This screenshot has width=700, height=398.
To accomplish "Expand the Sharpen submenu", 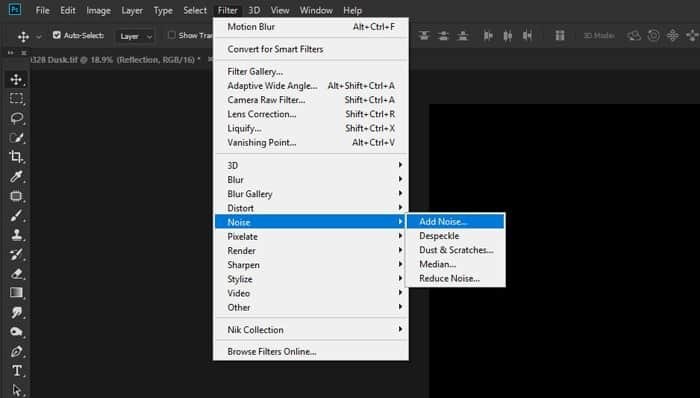I will point(311,265).
